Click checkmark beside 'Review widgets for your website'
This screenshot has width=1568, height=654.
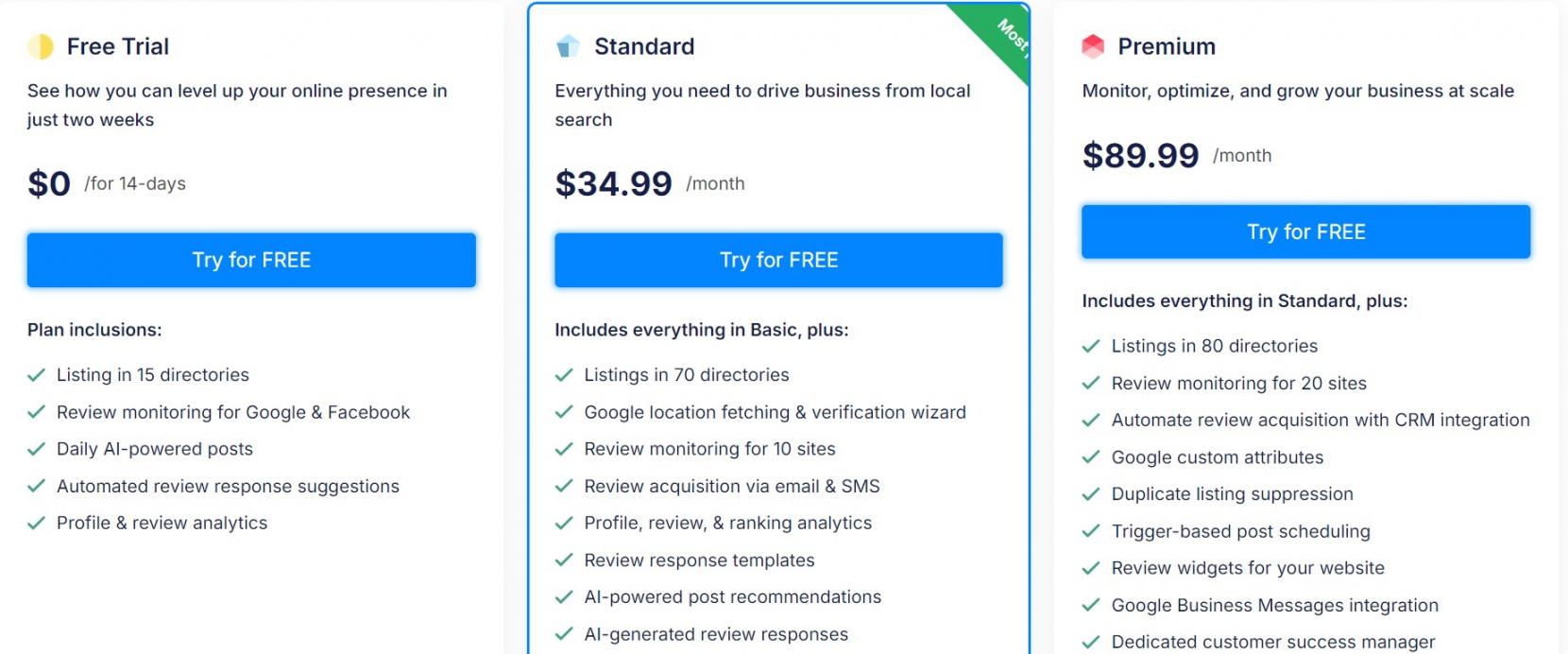point(1091,568)
